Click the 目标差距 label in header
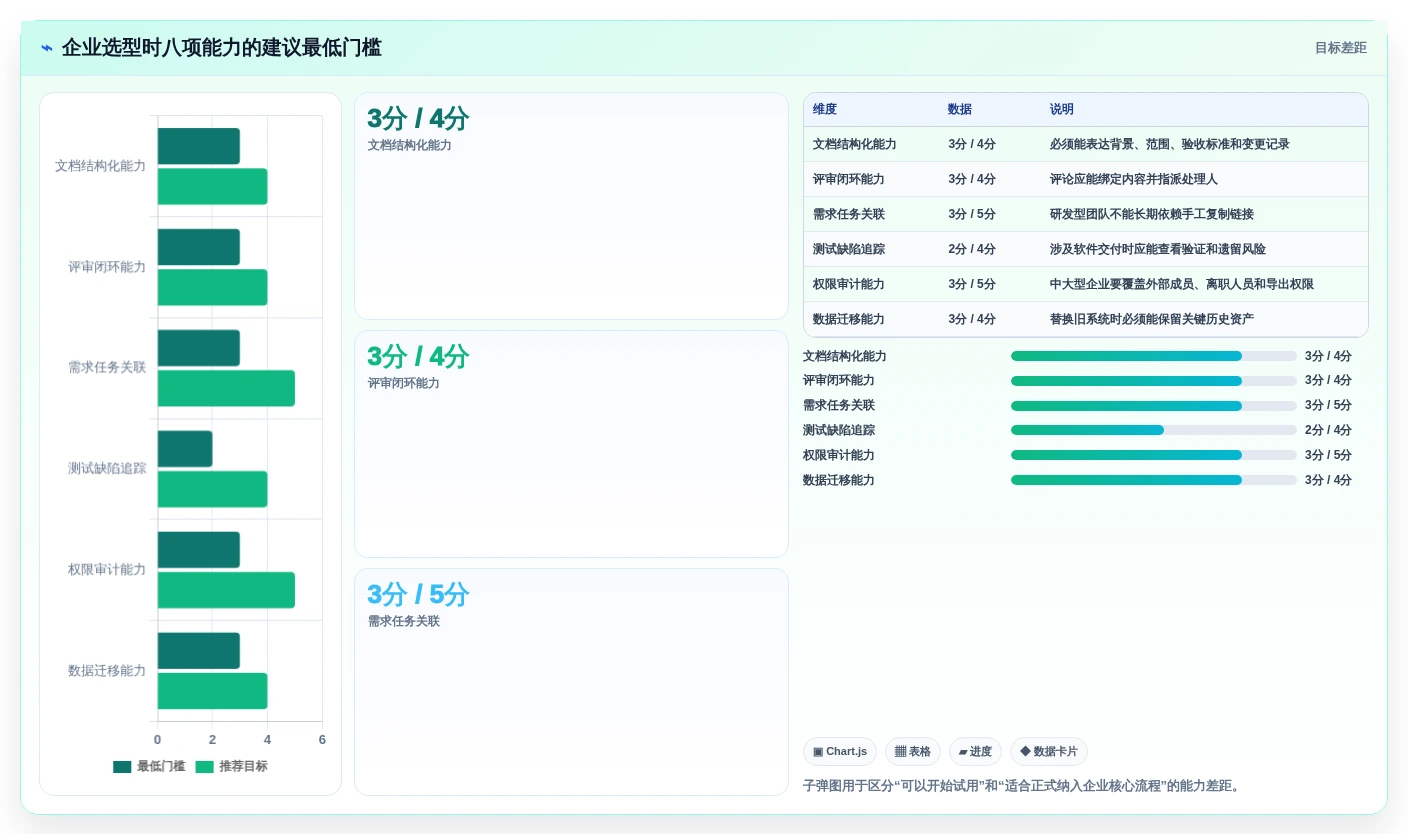 (x=1340, y=48)
